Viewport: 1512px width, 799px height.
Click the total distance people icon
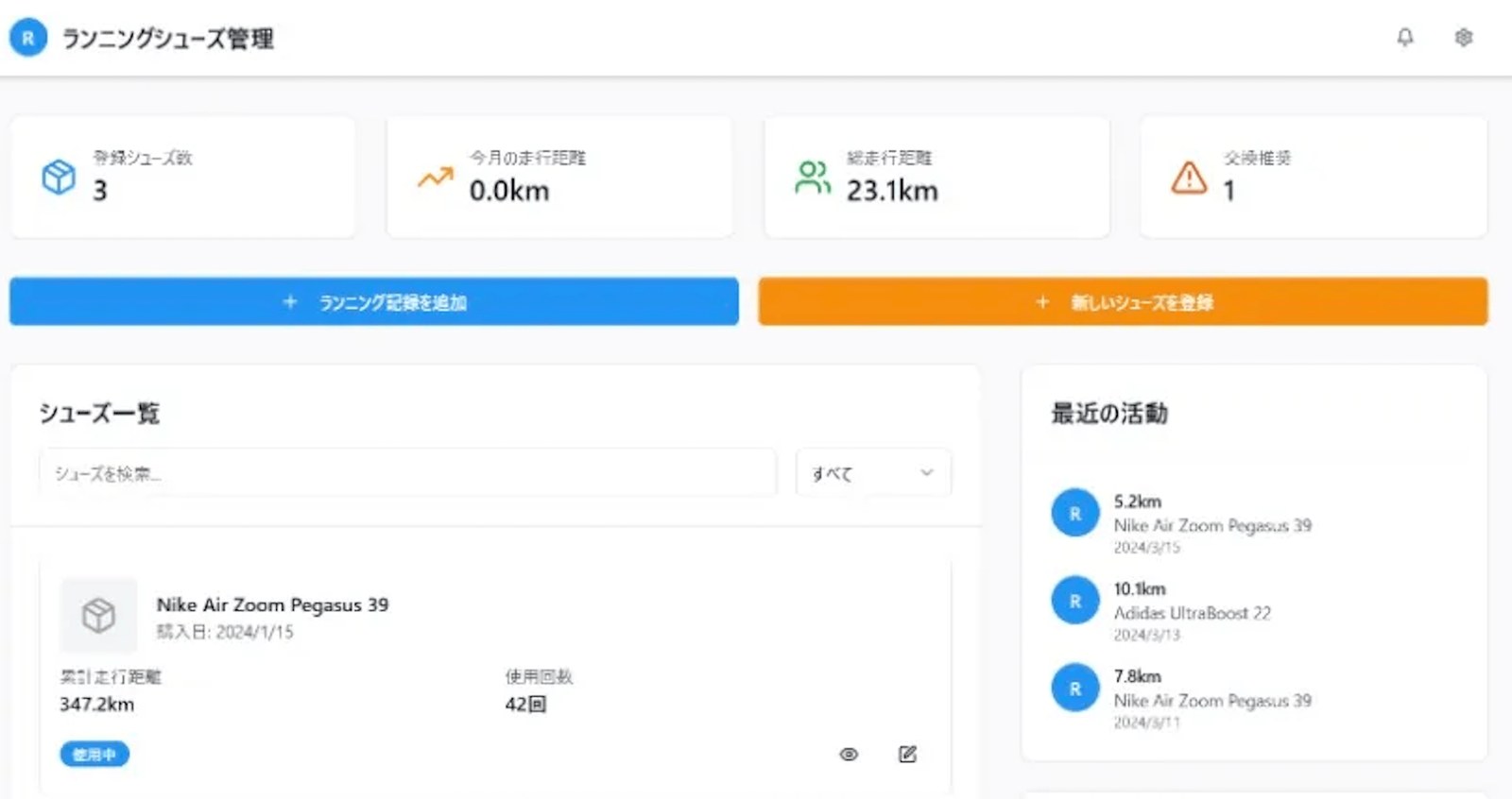coord(812,177)
